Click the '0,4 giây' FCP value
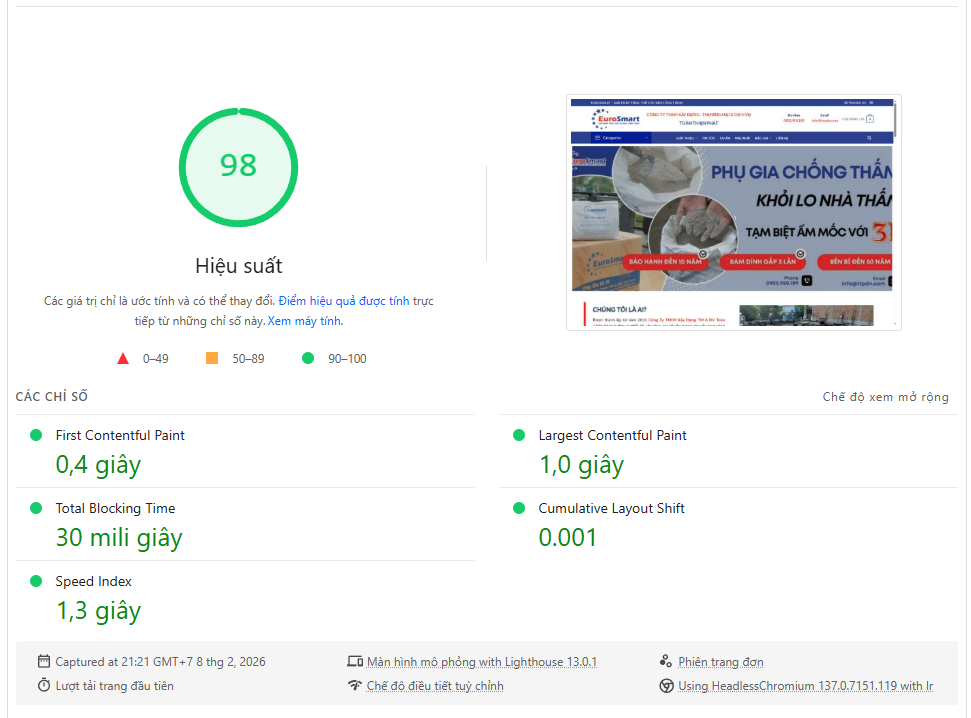The height and width of the screenshot is (718, 971). click(x=98, y=465)
